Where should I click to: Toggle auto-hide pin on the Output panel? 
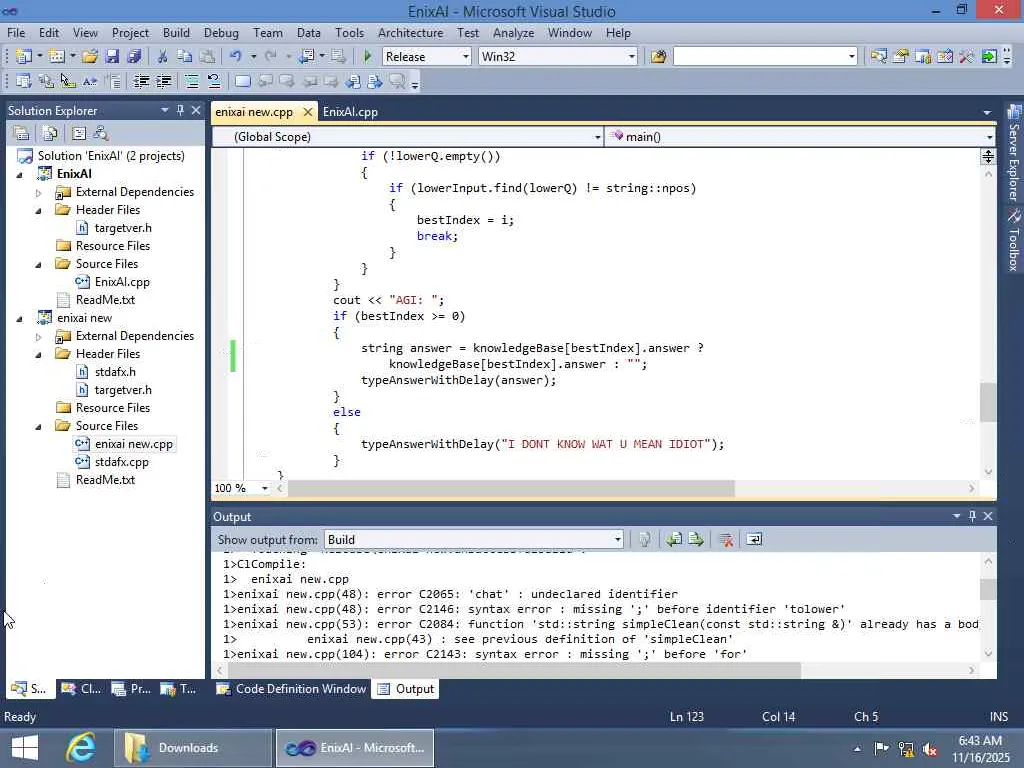click(972, 517)
